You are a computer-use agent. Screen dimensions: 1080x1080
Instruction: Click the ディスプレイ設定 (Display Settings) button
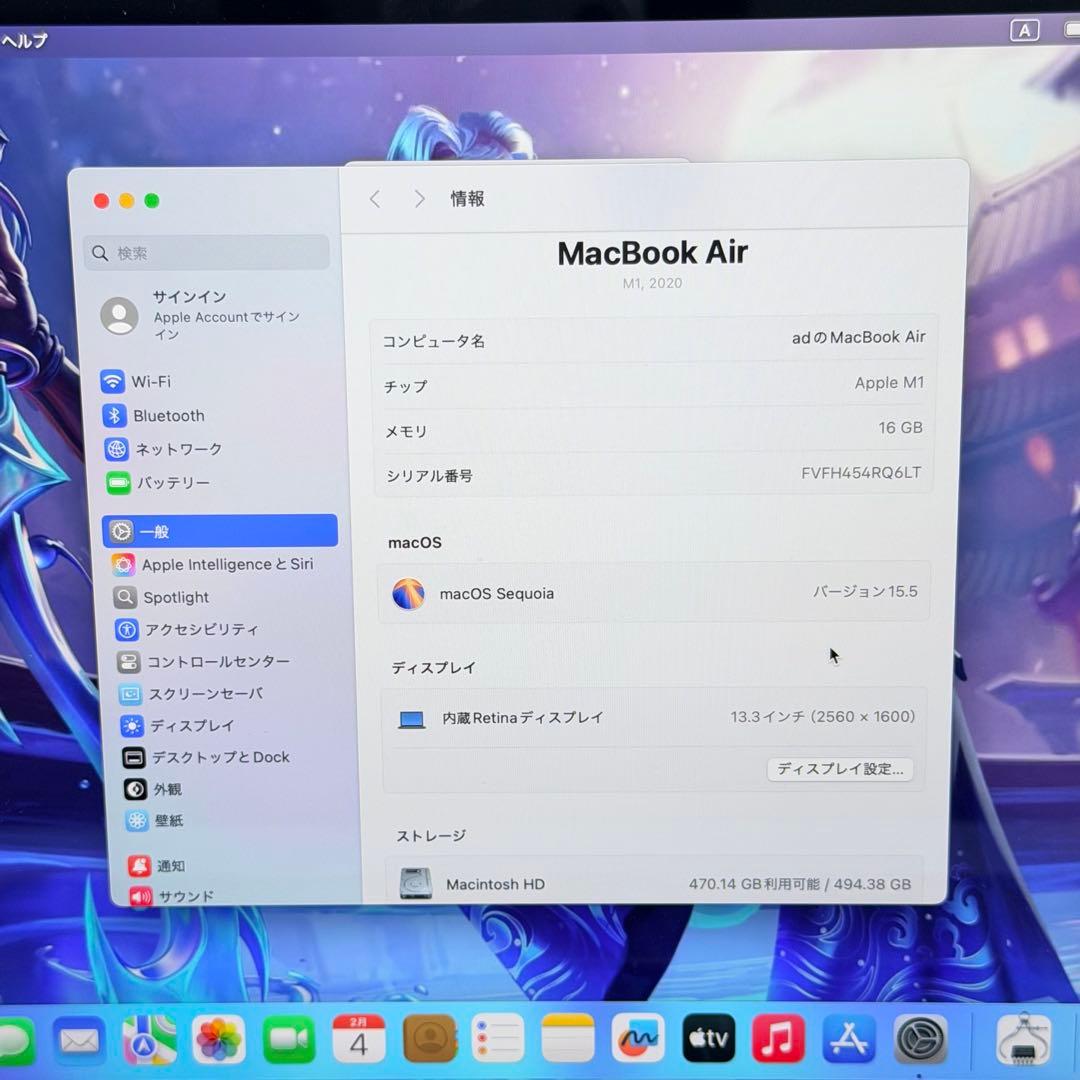[x=839, y=769]
